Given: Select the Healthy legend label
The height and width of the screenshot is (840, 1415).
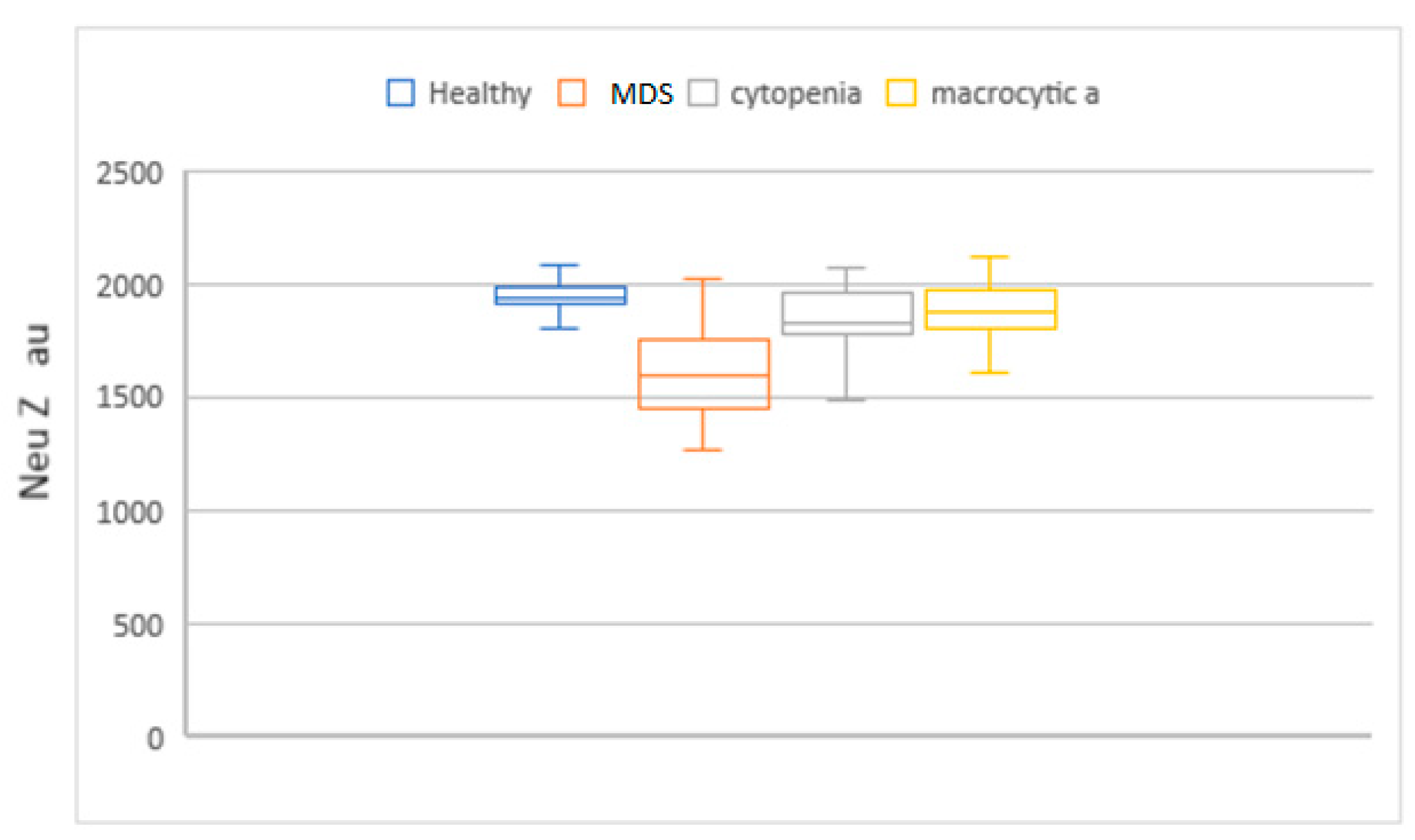Looking at the screenshot, I should pos(479,94).
